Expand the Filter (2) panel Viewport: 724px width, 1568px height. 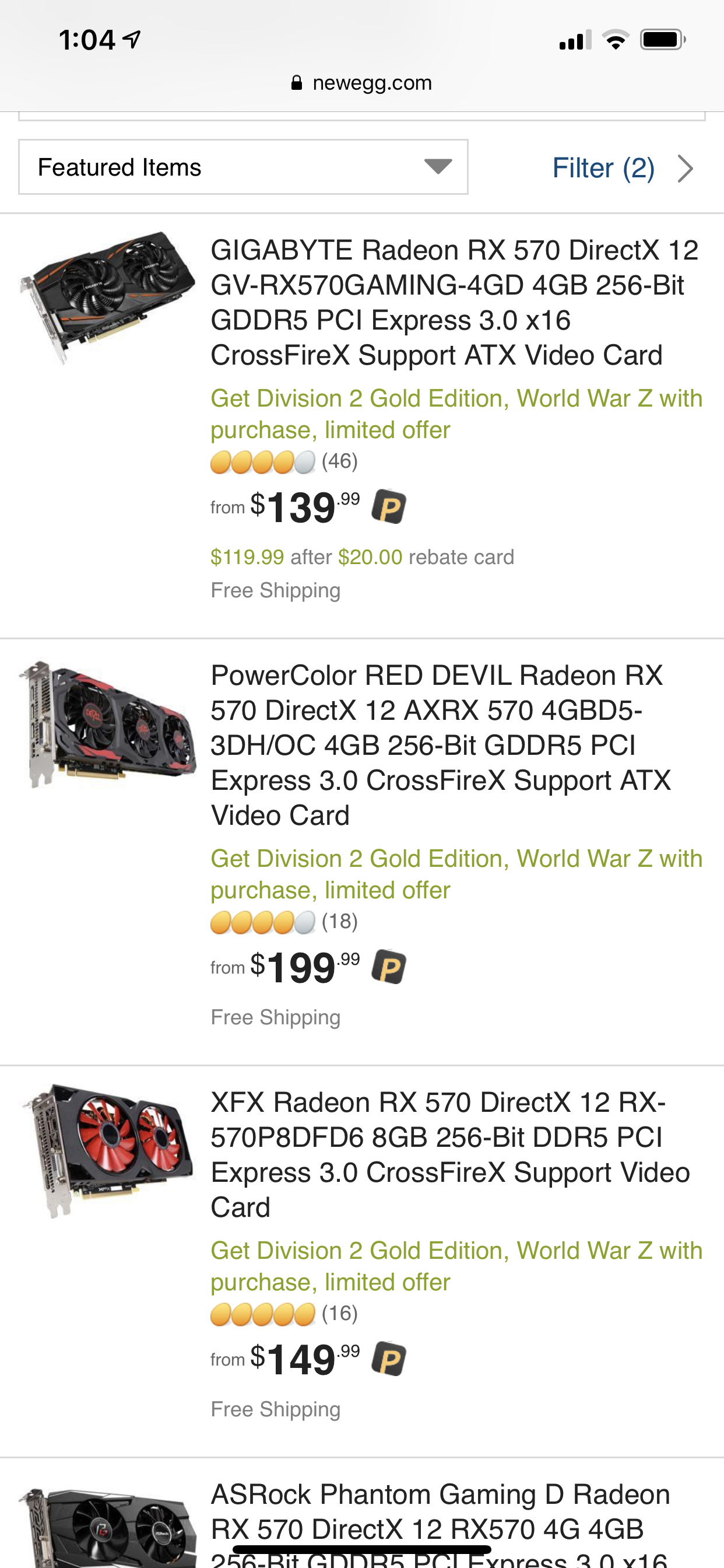pyautogui.click(x=603, y=168)
